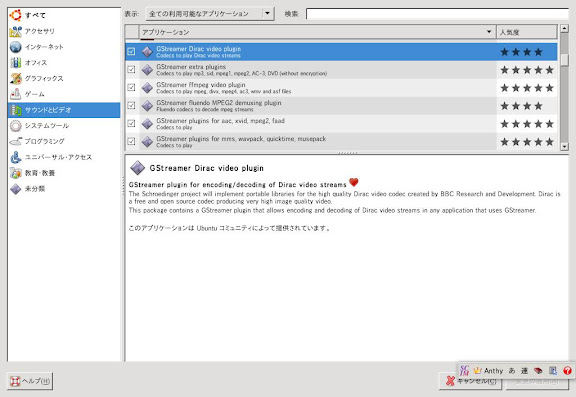Screen dimensions: 576x397
Task: Open the 未分類 category
Action: coord(64,189)
